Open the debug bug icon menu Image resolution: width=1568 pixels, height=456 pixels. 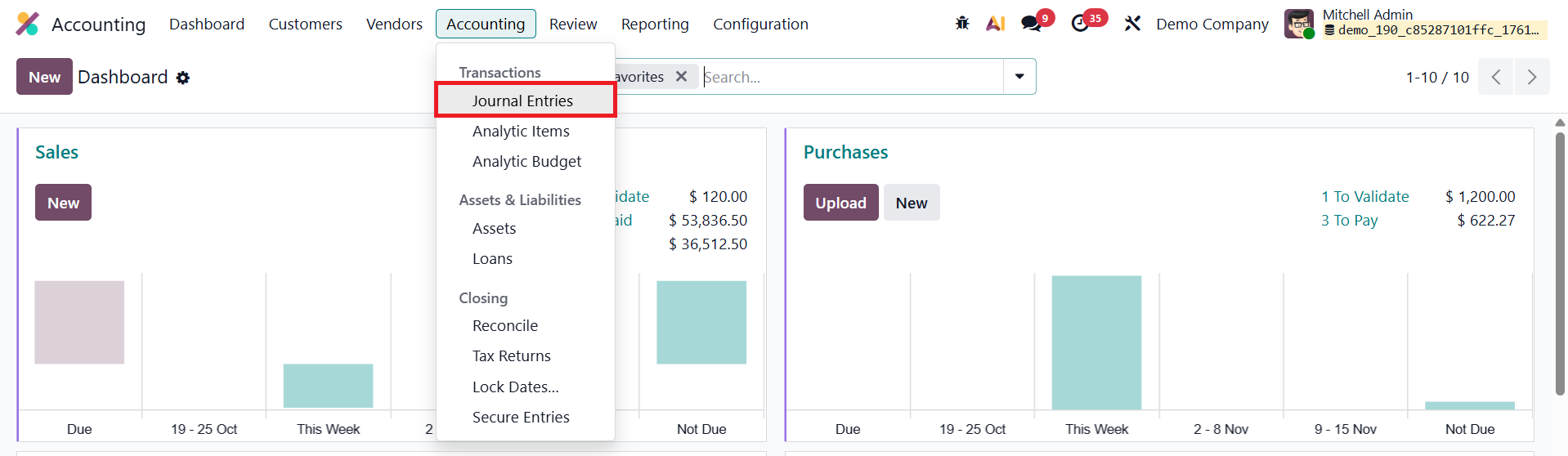pos(962,24)
